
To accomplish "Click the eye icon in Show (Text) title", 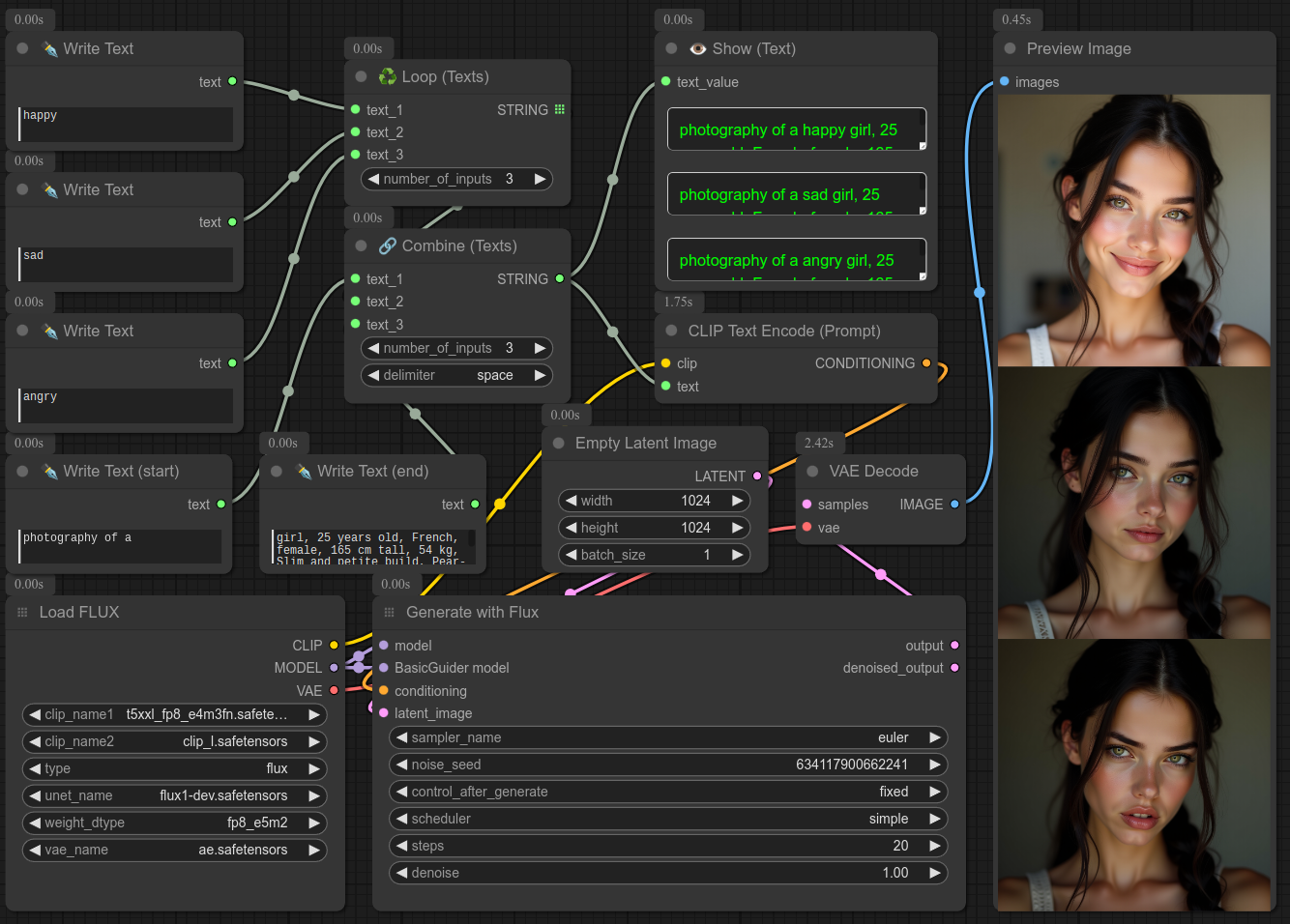I will (697, 49).
